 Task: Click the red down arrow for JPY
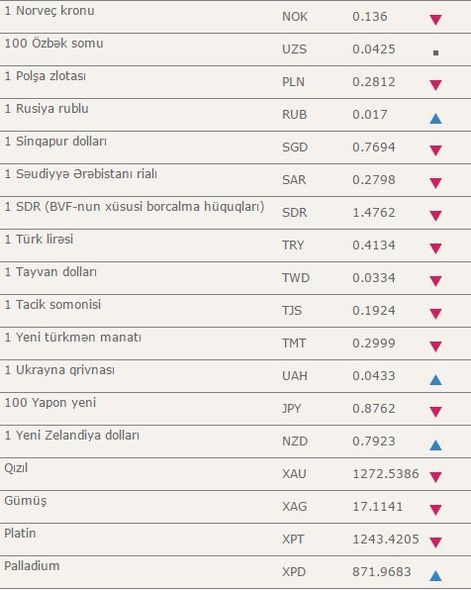click(435, 411)
